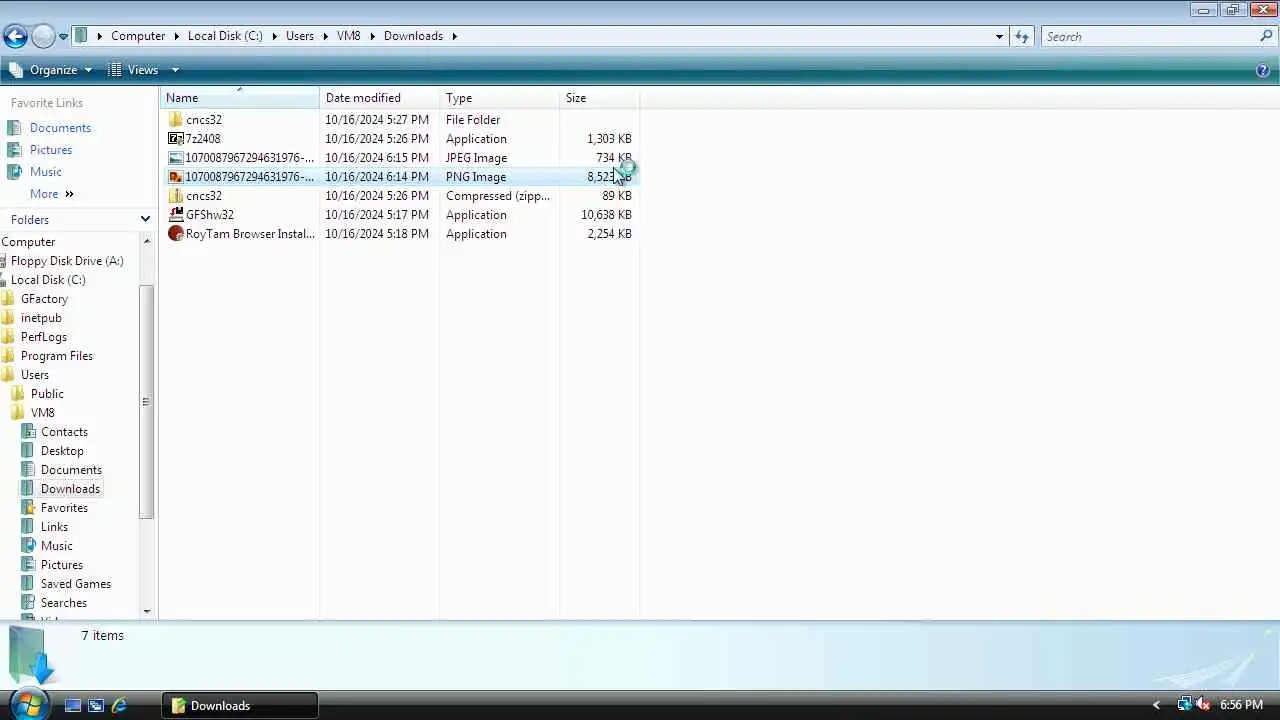Image resolution: width=1280 pixels, height=720 pixels.
Task: Open the recent pages dropdown arrow
Action: (63, 37)
